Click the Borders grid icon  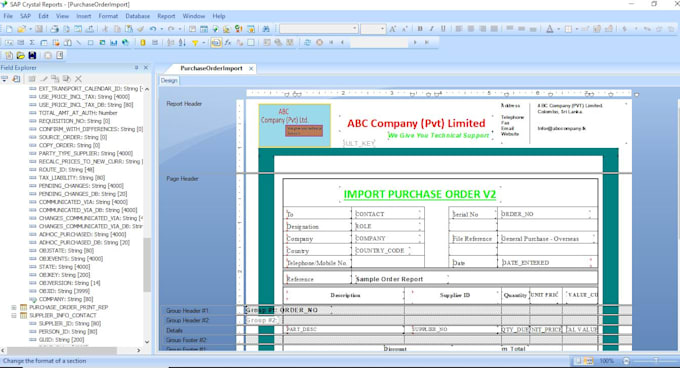[x=568, y=29]
